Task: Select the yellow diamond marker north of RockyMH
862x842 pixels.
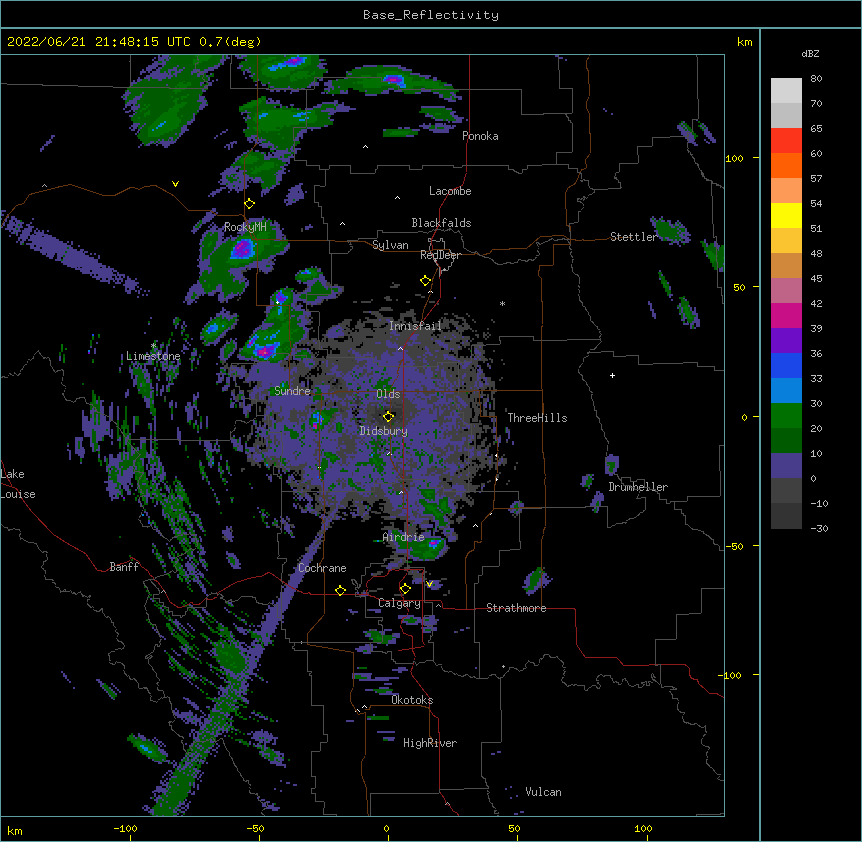Action: click(249, 204)
